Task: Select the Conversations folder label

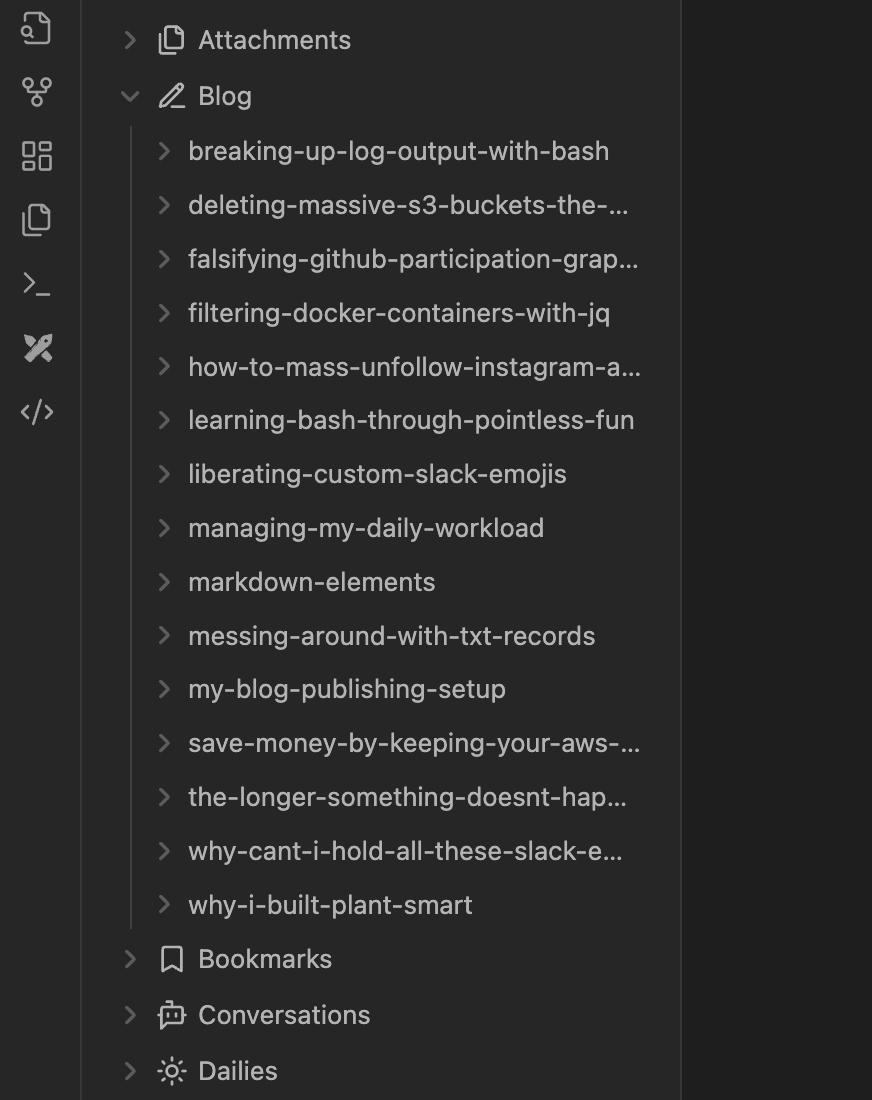Action: click(284, 1015)
